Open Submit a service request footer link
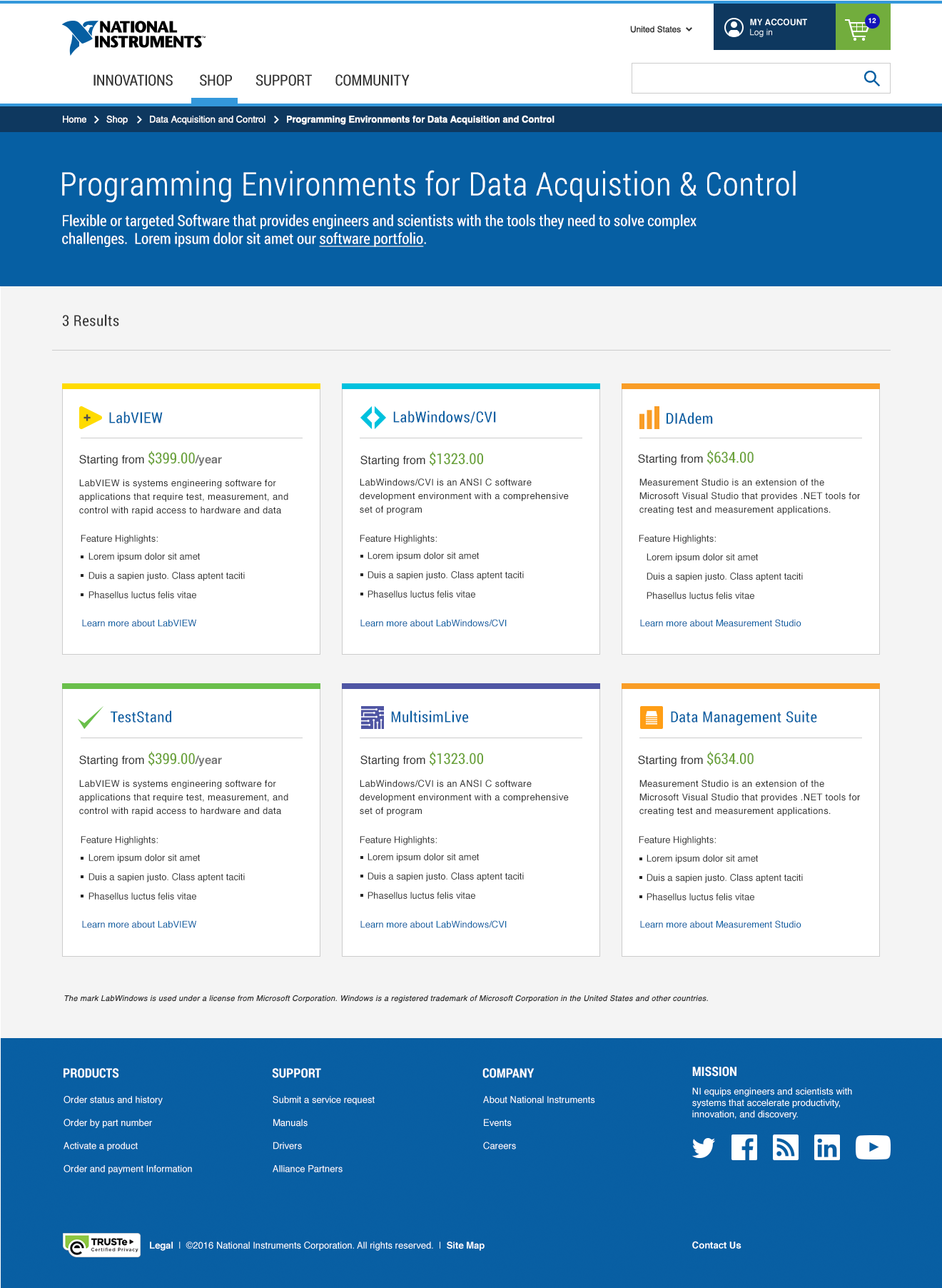 [323, 1100]
